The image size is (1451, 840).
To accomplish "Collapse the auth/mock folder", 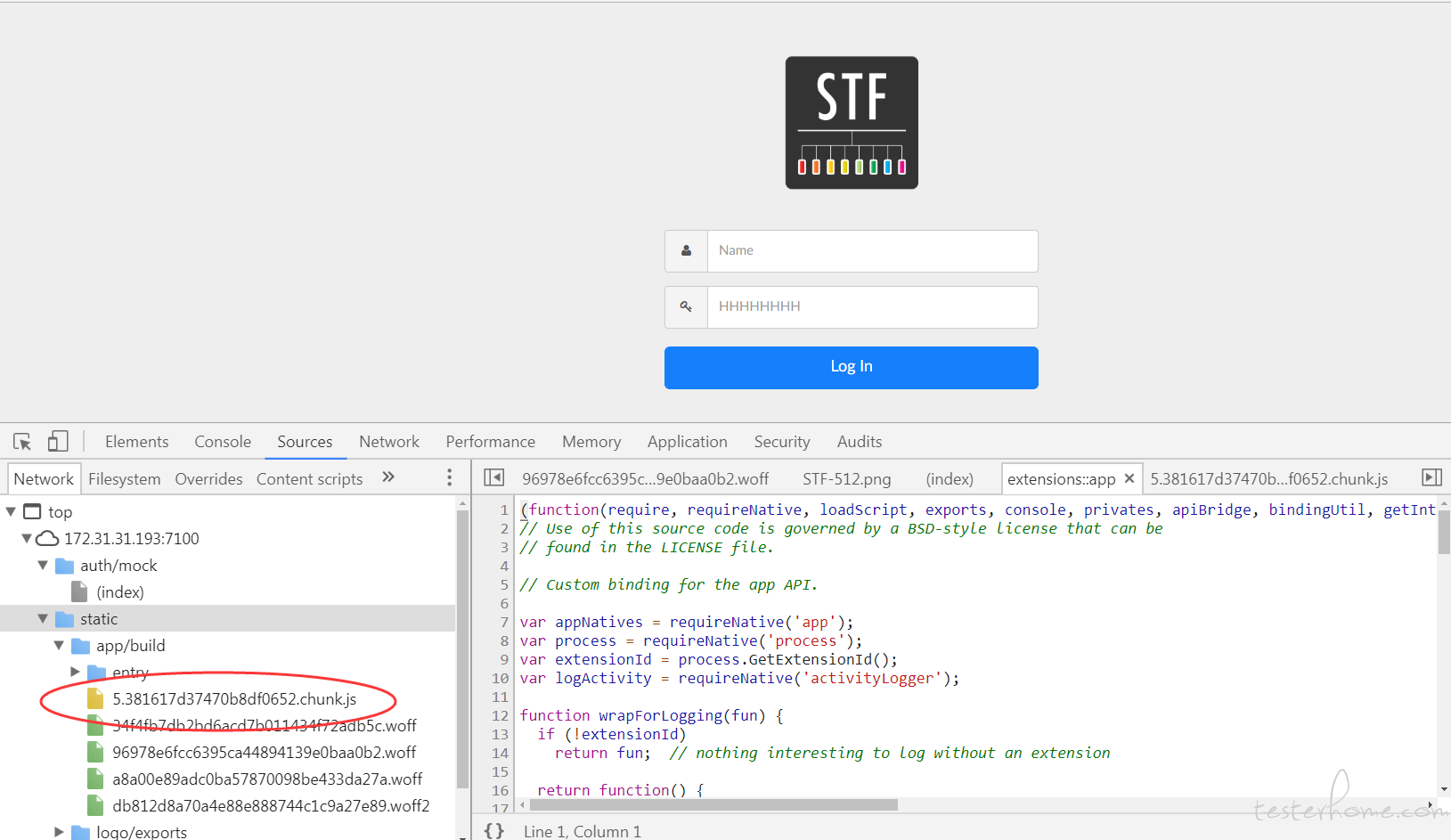I will (43, 565).
